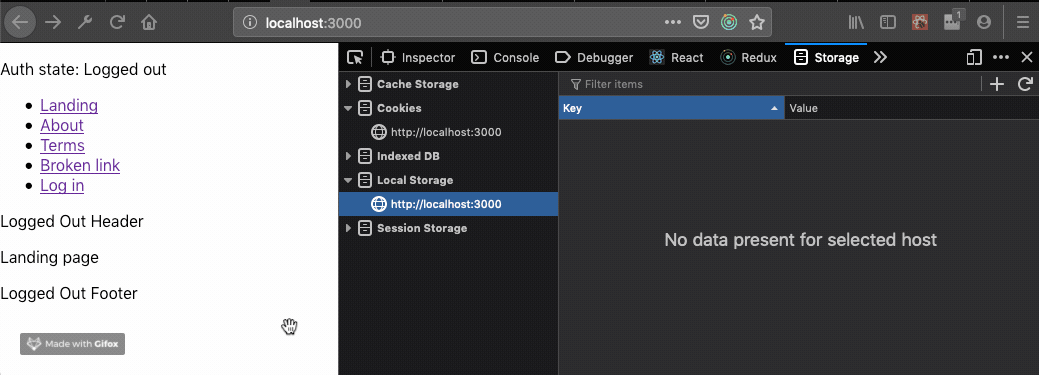Follow the Broken link hyperlink
The height and width of the screenshot is (375, 1039).
(80, 165)
